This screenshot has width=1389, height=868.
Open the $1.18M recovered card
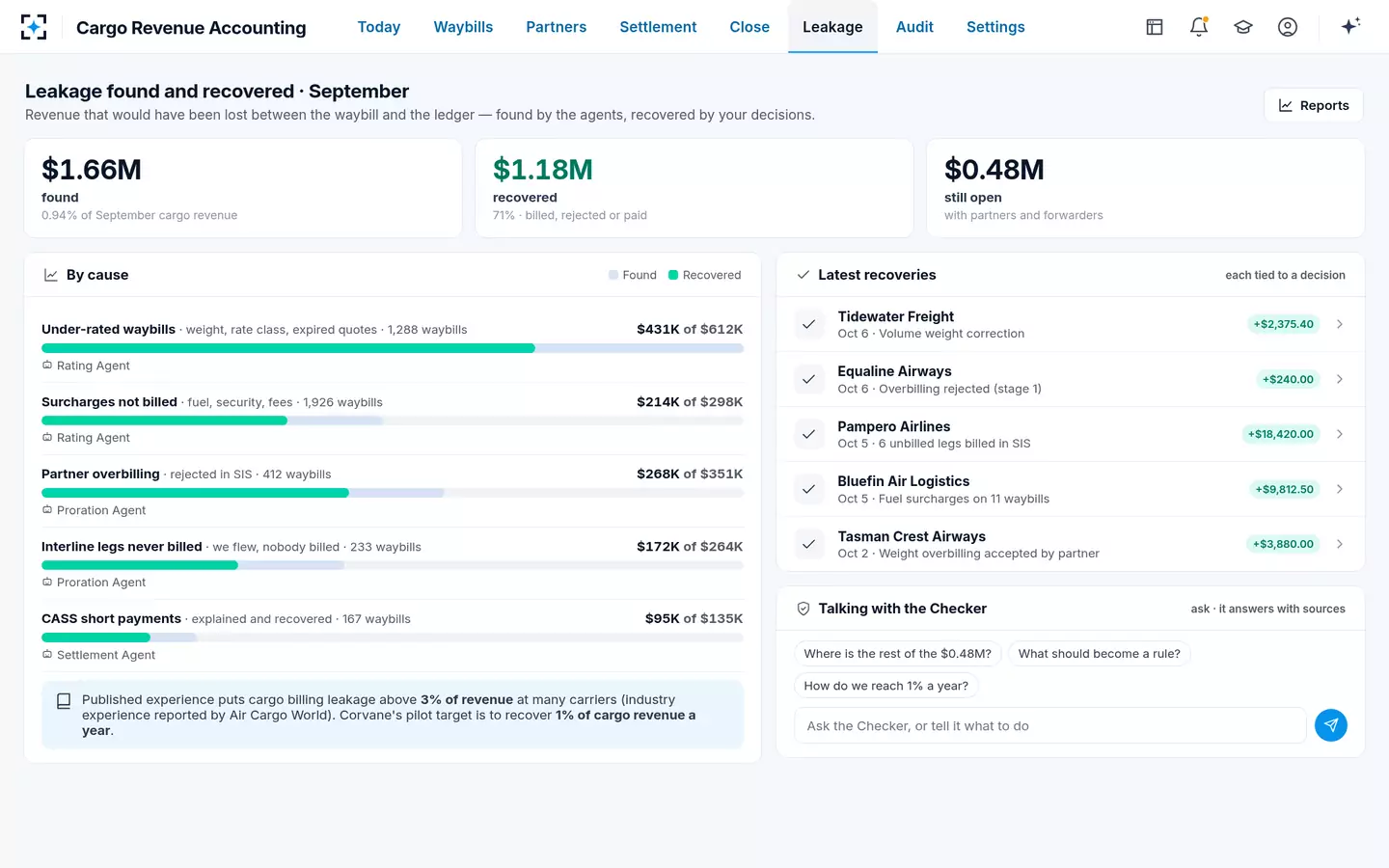tap(694, 188)
